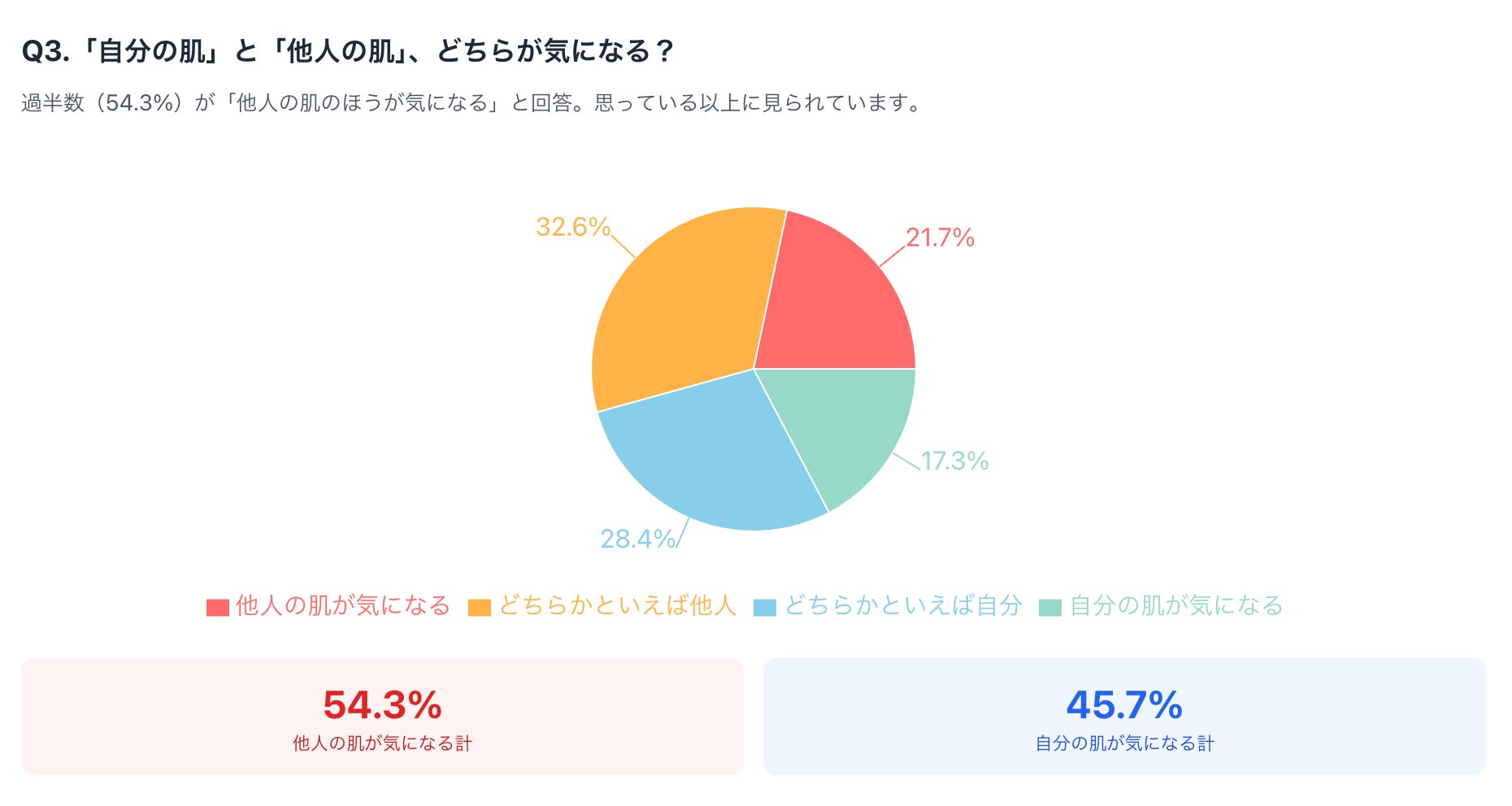The image size is (1512, 806).
Task: Toggle the 他人の肌が気になる legend label
Action: pyautogui.click(x=342, y=605)
